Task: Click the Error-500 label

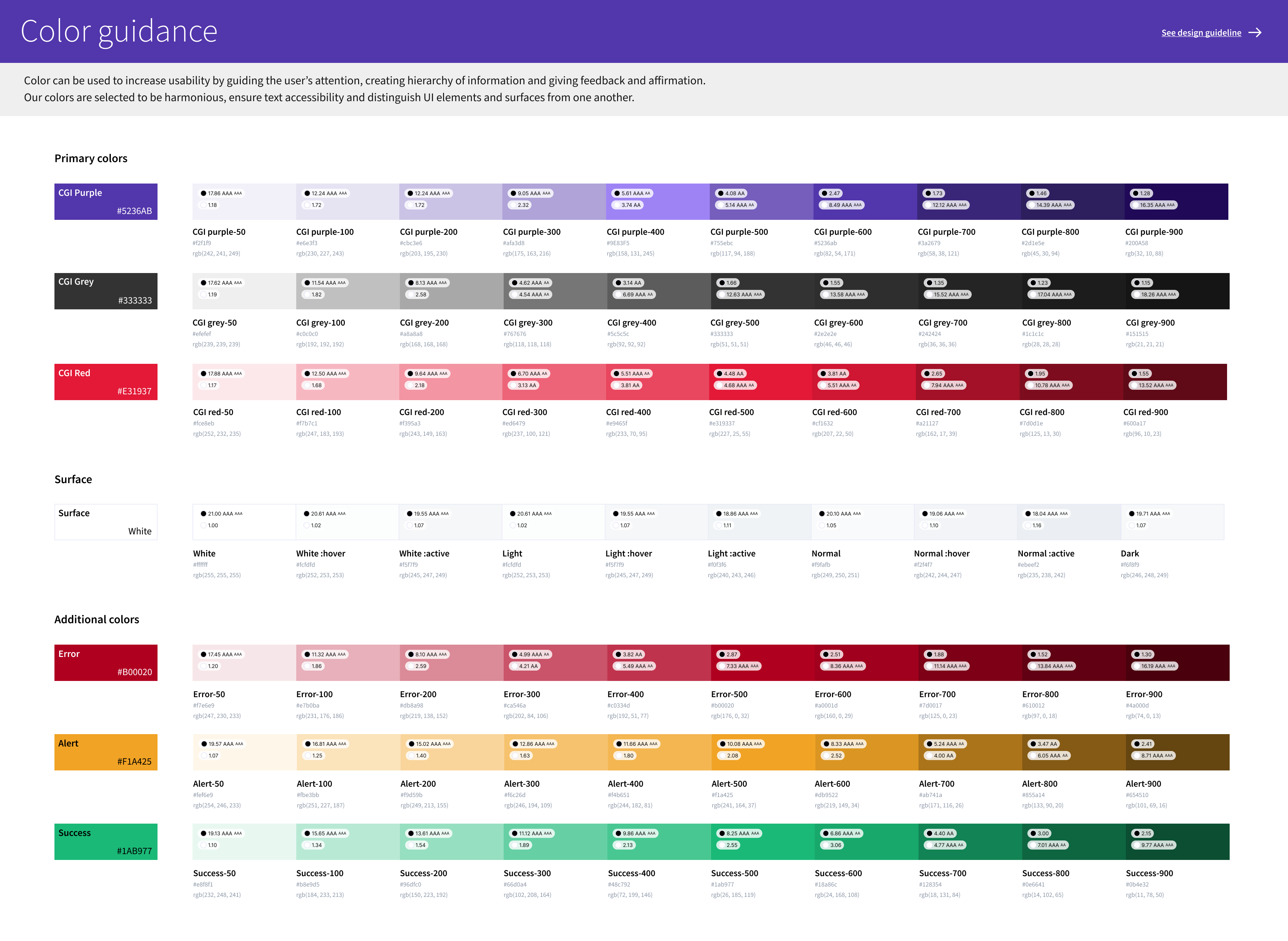Action: (730, 694)
